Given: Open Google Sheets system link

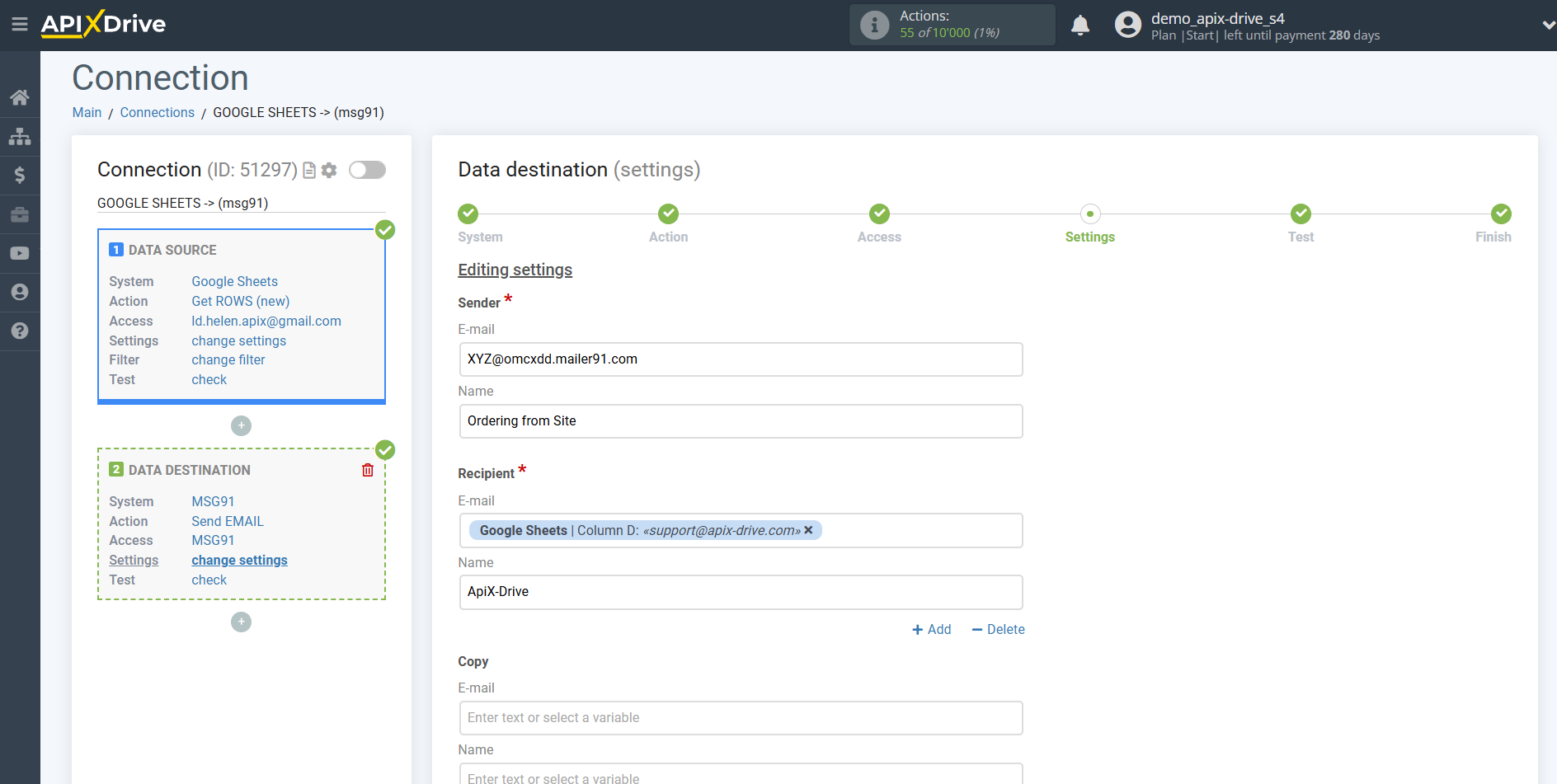Looking at the screenshot, I should tap(235, 281).
